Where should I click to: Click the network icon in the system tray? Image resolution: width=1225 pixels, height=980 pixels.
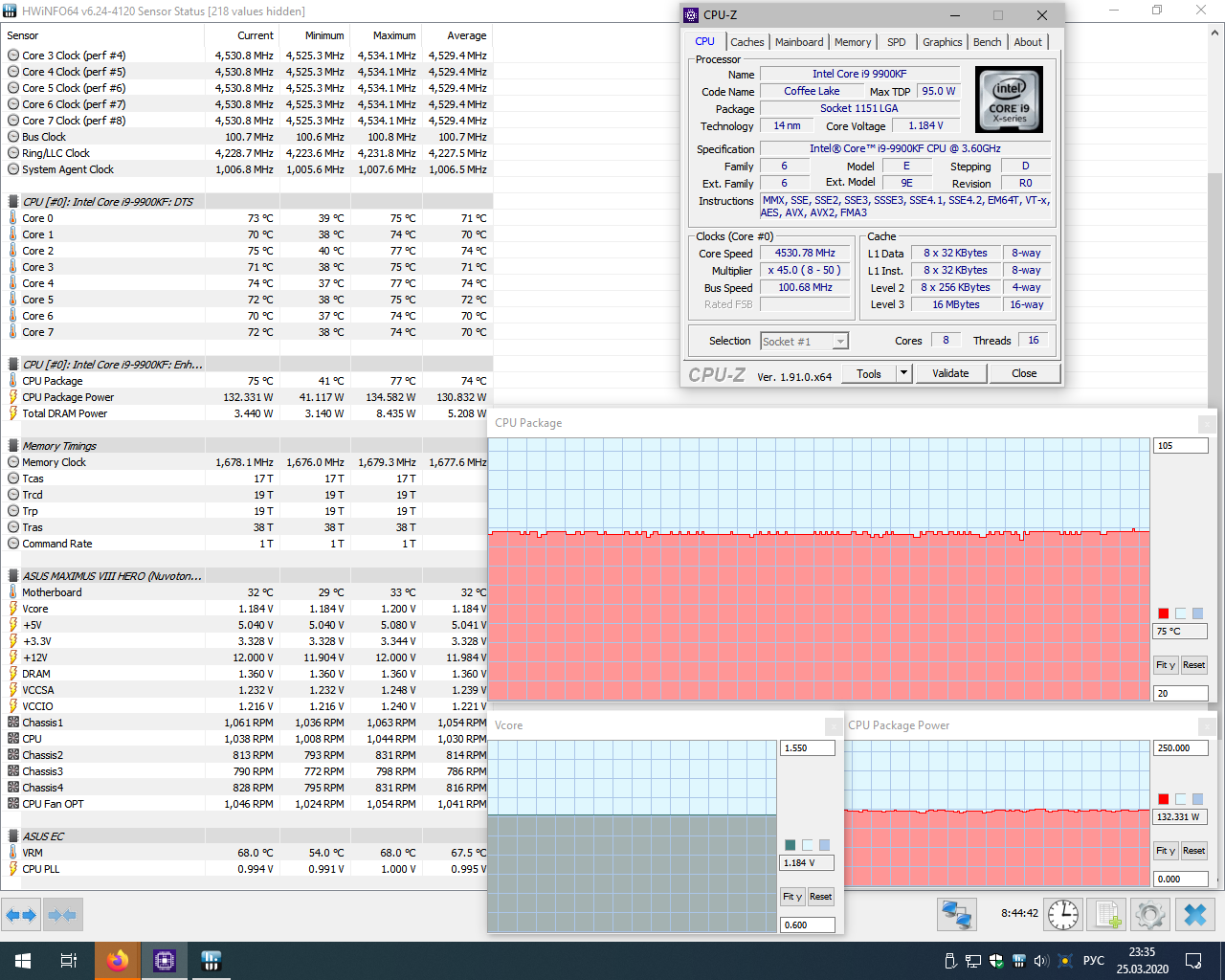tap(973, 961)
